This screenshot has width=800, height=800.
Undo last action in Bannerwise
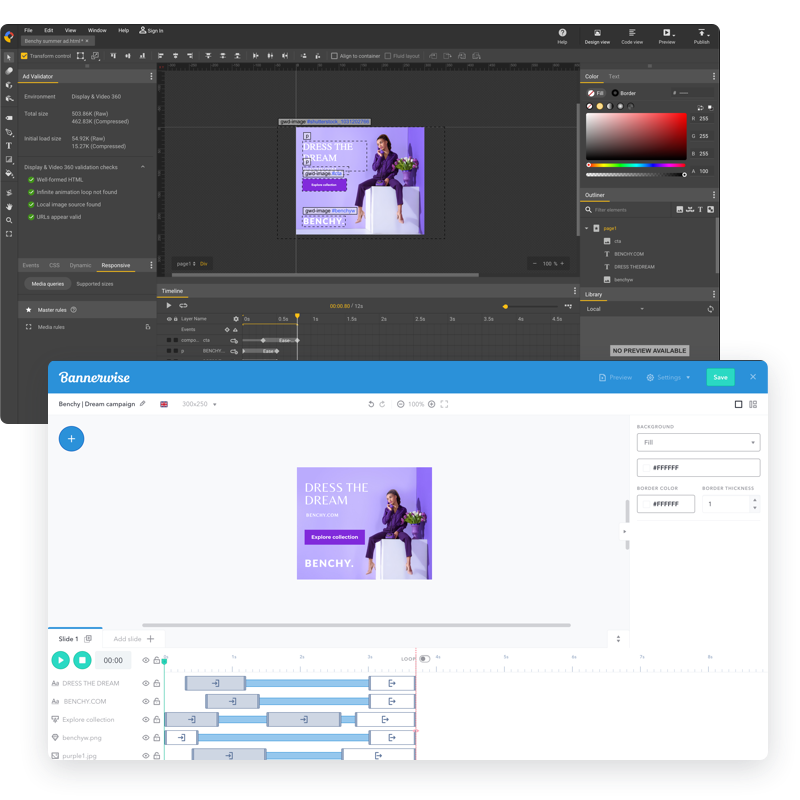[371, 404]
